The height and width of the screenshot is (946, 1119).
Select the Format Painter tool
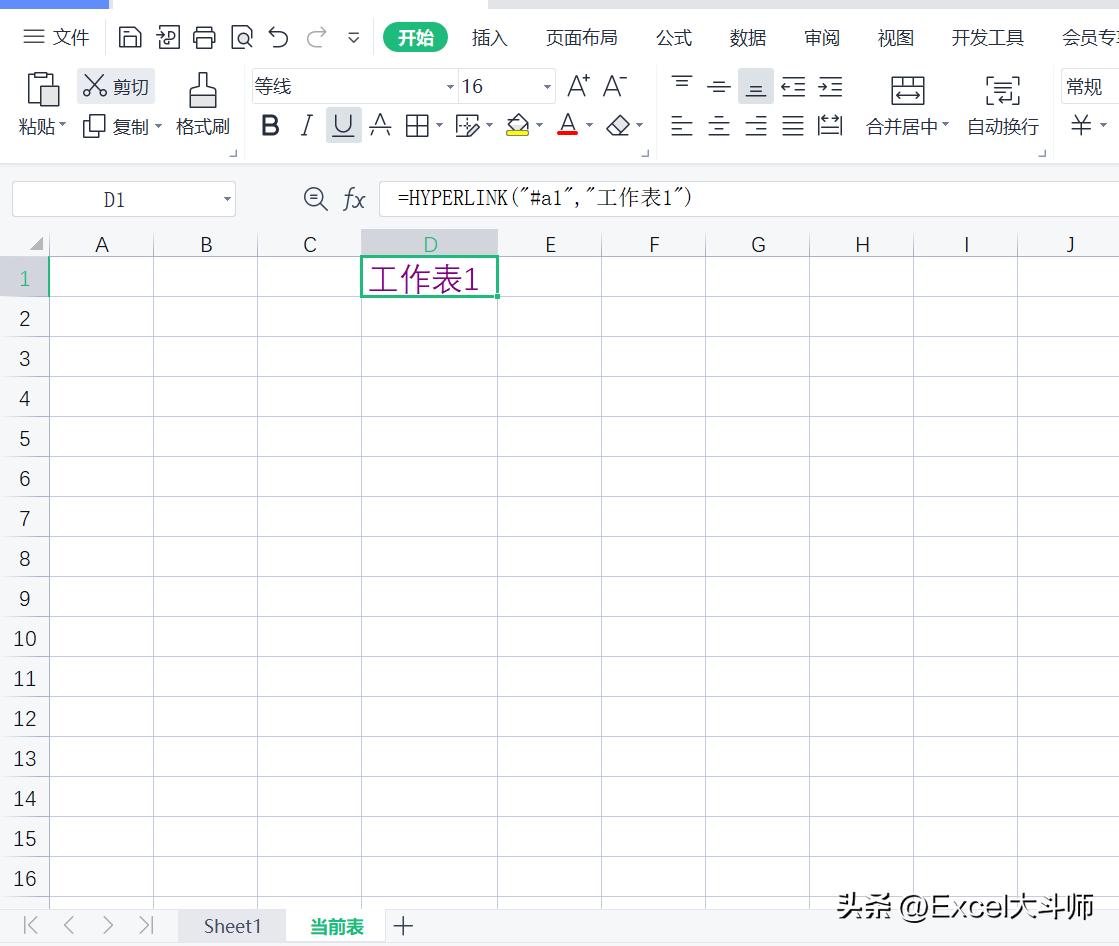(x=203, y=100)
